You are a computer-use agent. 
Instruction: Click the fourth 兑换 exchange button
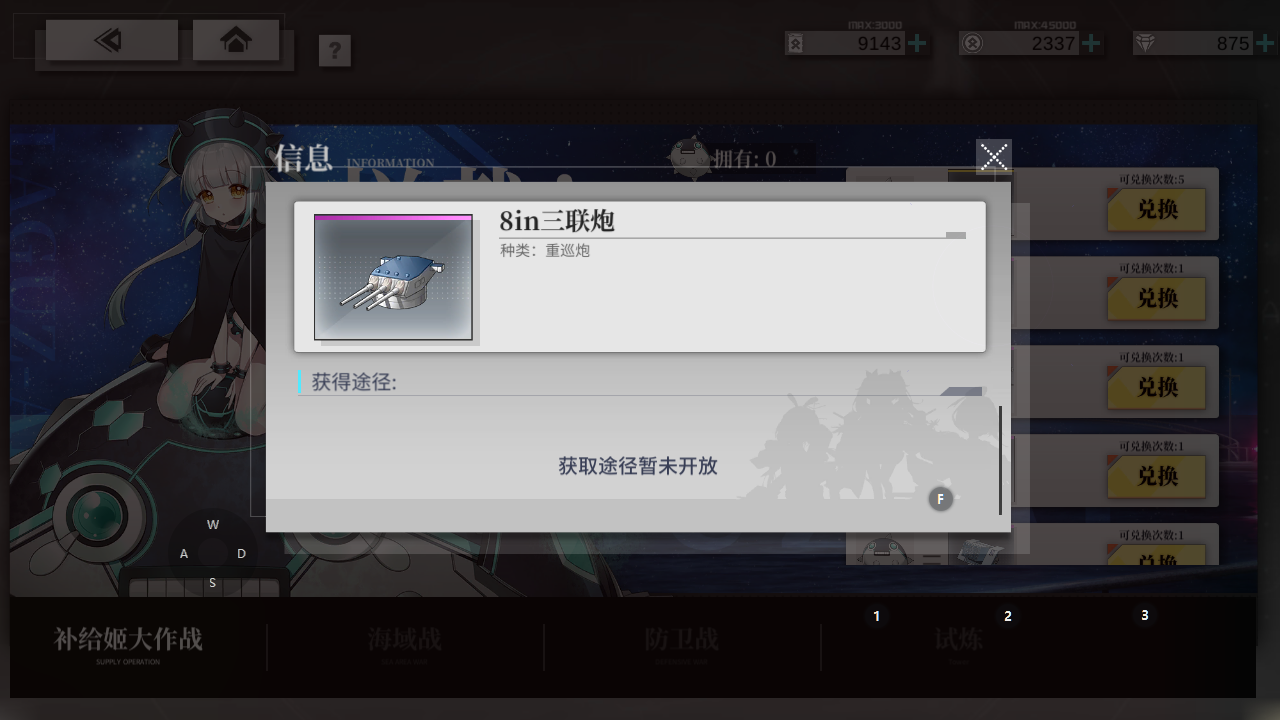[1156, 476]
